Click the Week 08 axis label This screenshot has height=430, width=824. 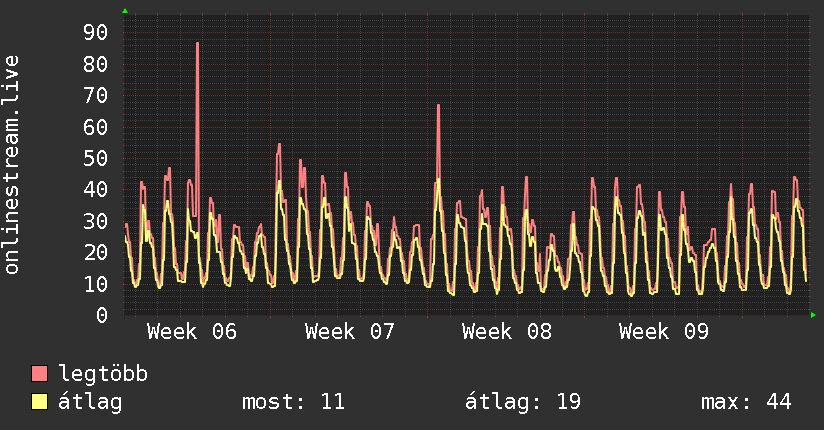tap(507, 332)
